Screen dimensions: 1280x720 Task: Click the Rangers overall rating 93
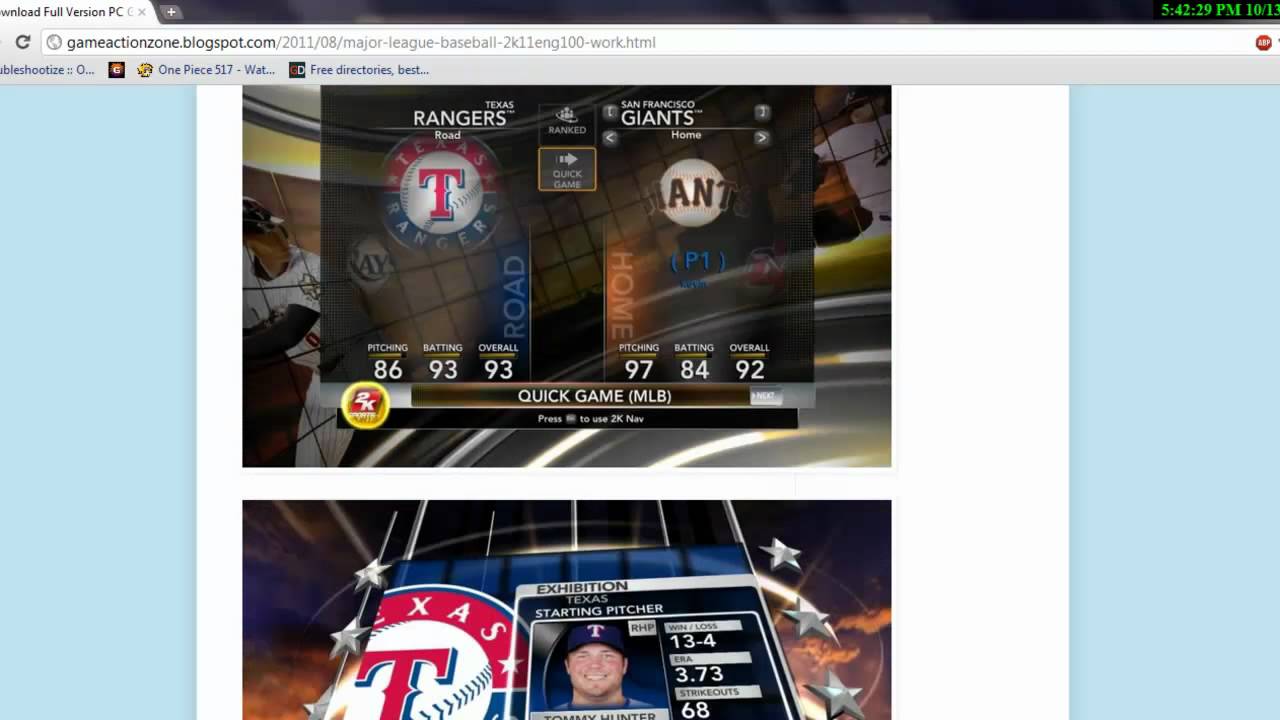(x=498, y=369)
